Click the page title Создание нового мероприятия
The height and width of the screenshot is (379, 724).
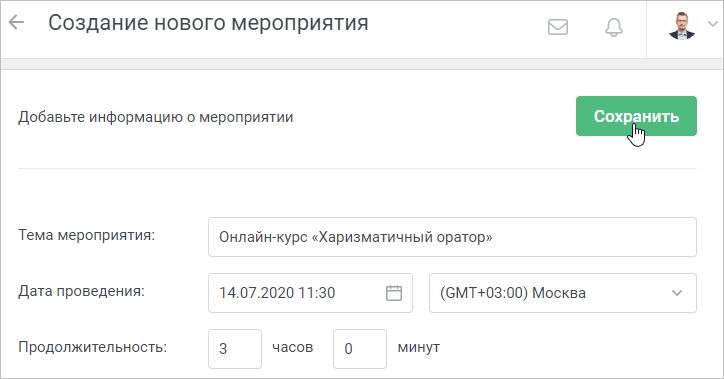(x=208, y=23)
